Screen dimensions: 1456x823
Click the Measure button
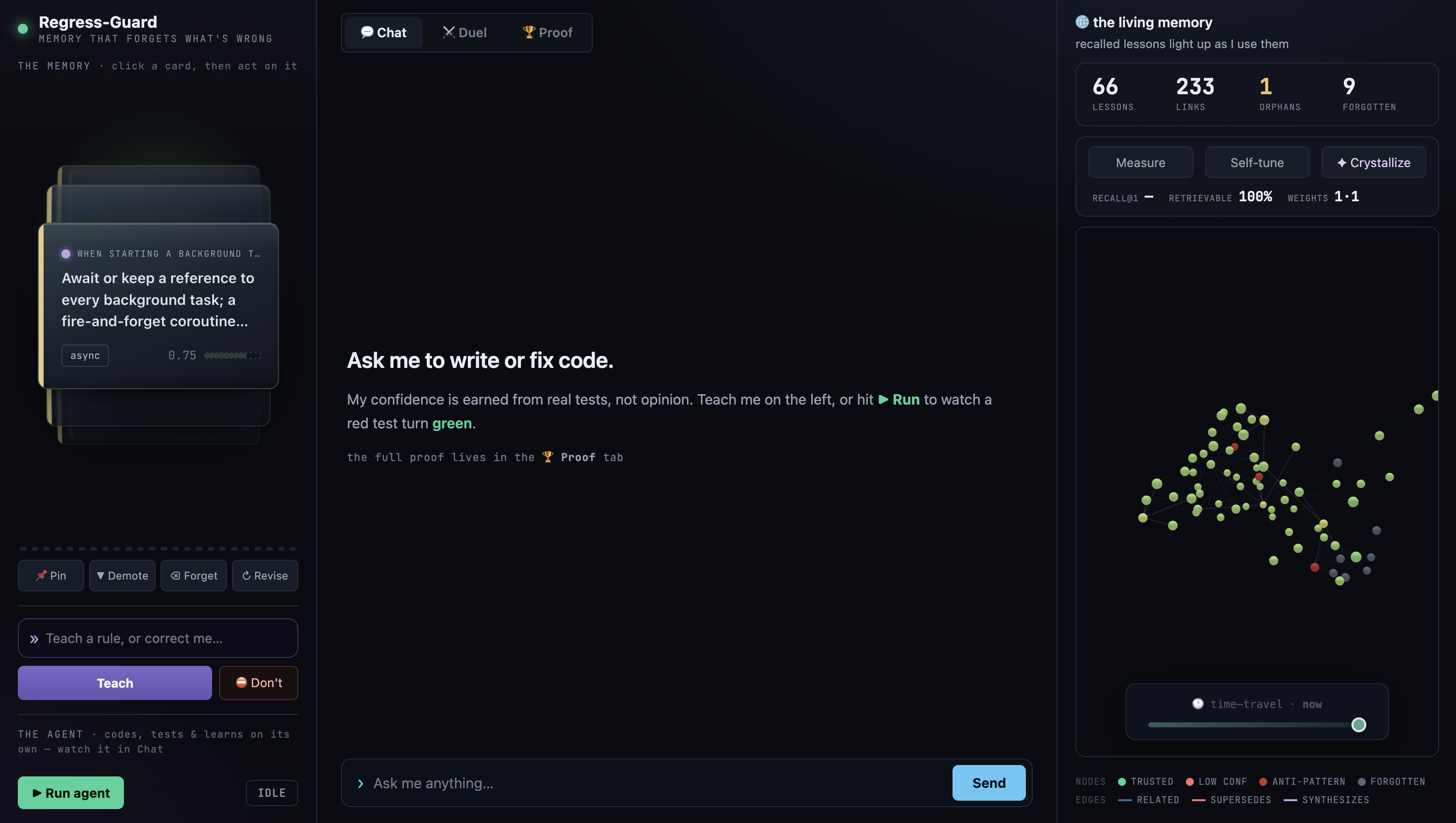tap(1140, 162)
